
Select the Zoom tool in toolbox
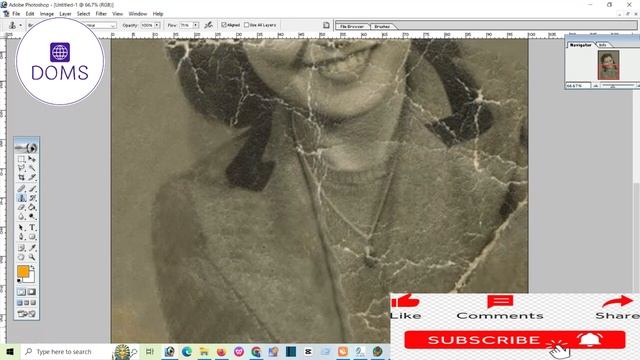click(32, 257)
